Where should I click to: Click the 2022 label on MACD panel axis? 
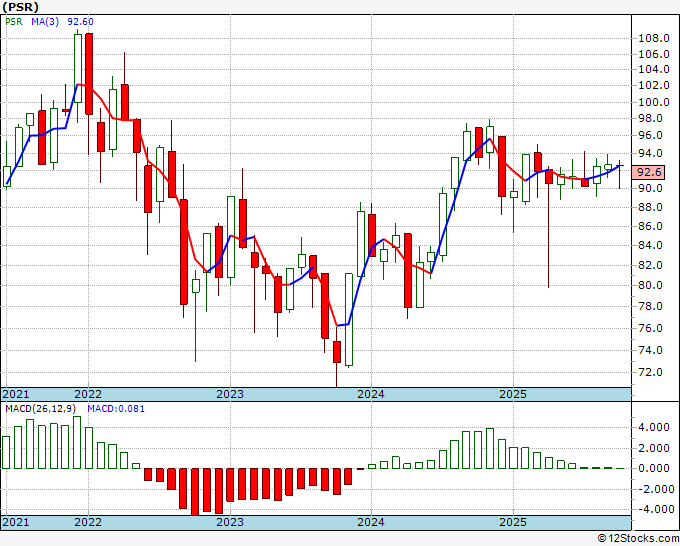click(88, 522)
